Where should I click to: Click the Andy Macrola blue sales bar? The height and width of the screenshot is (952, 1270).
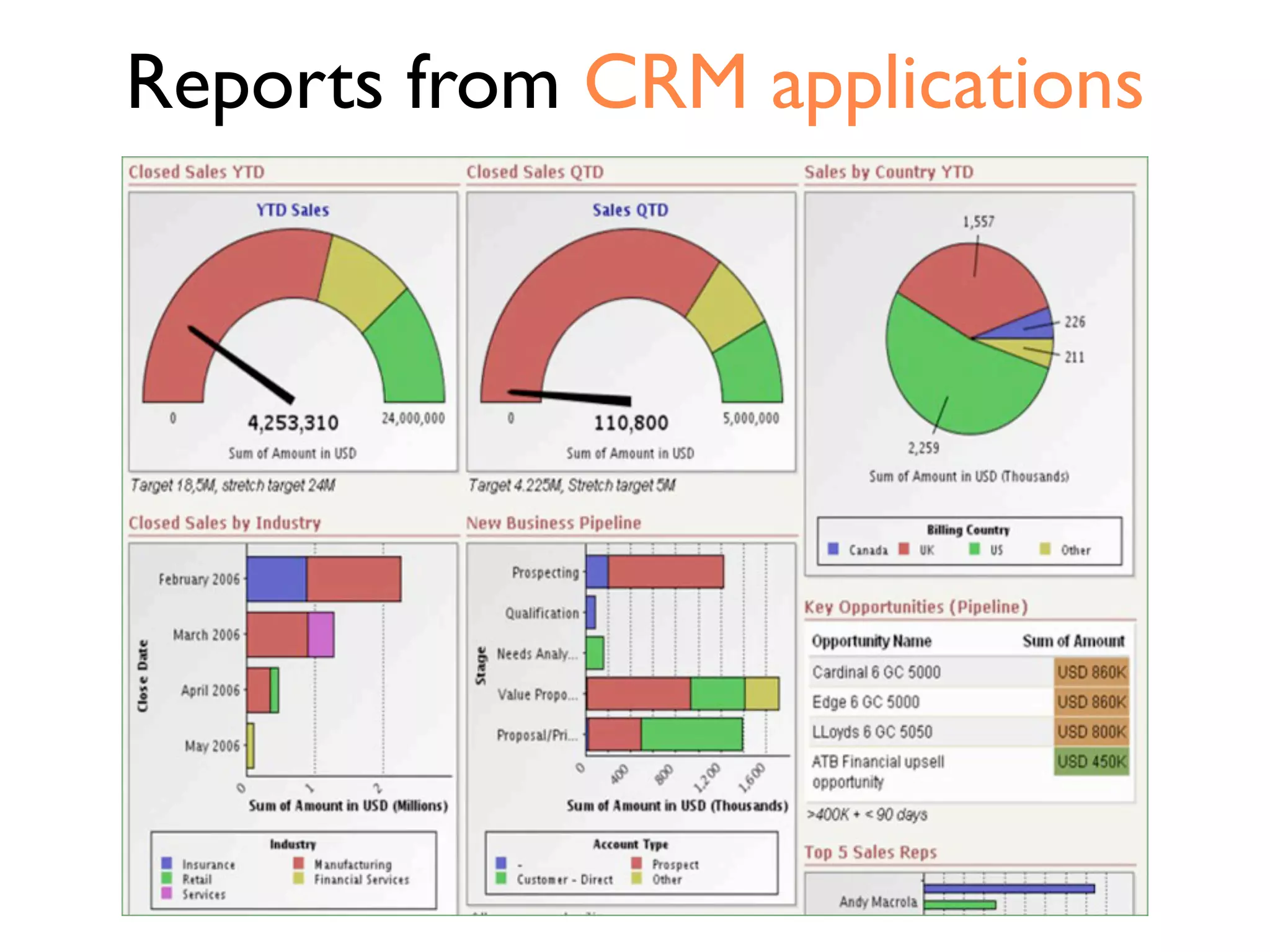1008,889
